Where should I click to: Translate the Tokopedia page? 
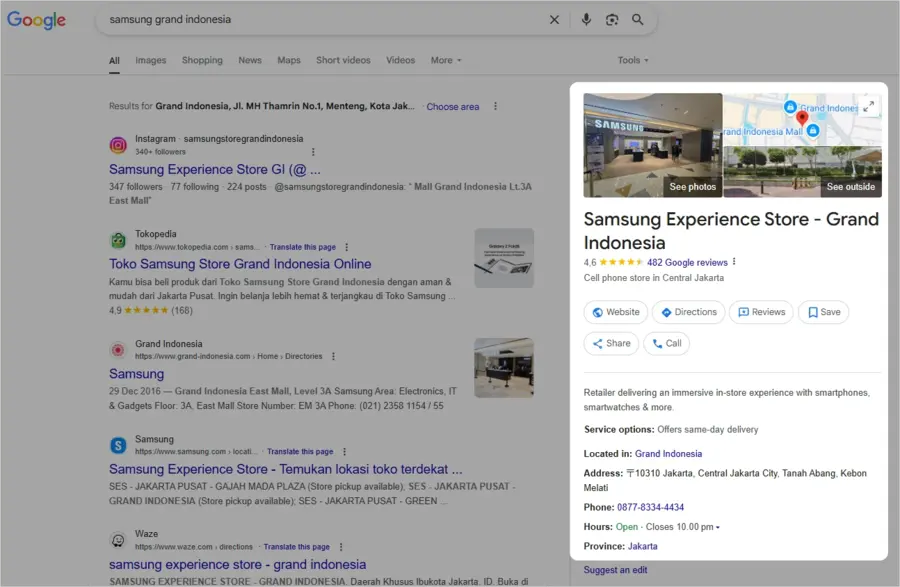302,247
